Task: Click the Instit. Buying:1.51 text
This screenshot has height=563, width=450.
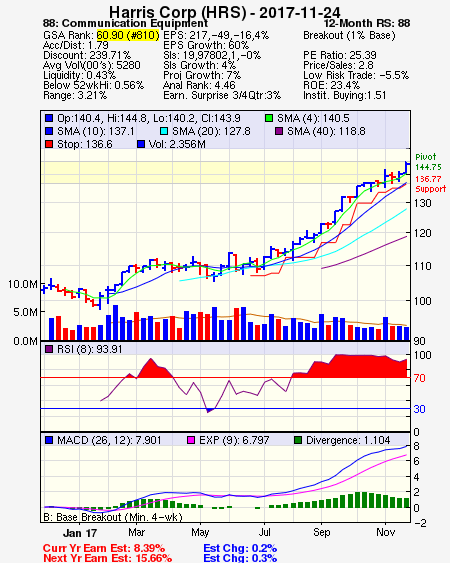Action: click(x=345, y=96)
